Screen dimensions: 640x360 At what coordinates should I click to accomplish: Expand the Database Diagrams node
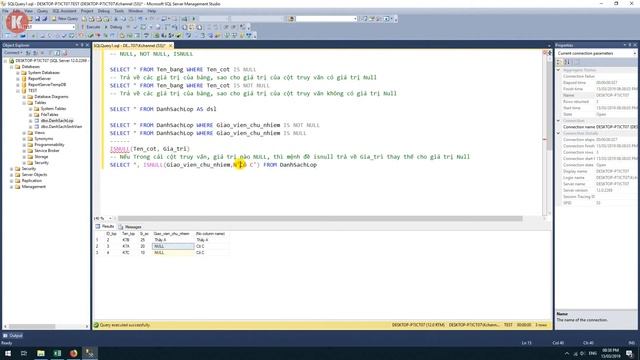click(24, 97)
